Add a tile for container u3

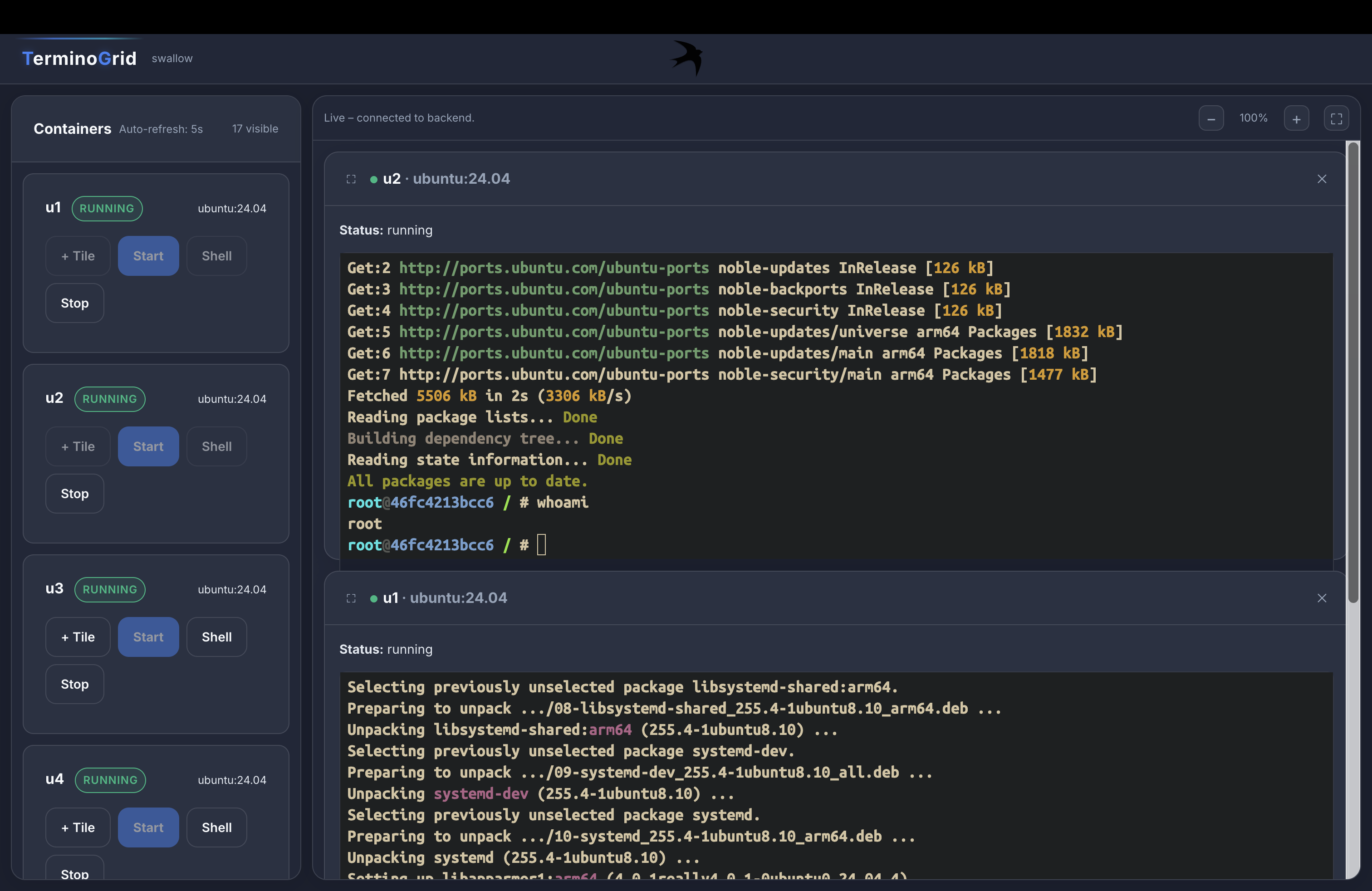pyautogui.click(x=78, y=637)
